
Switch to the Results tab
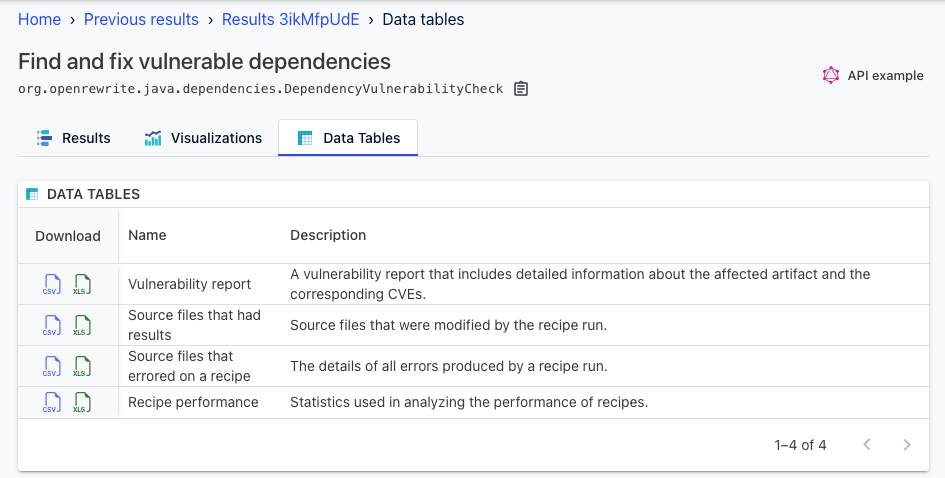coord(74,138)
